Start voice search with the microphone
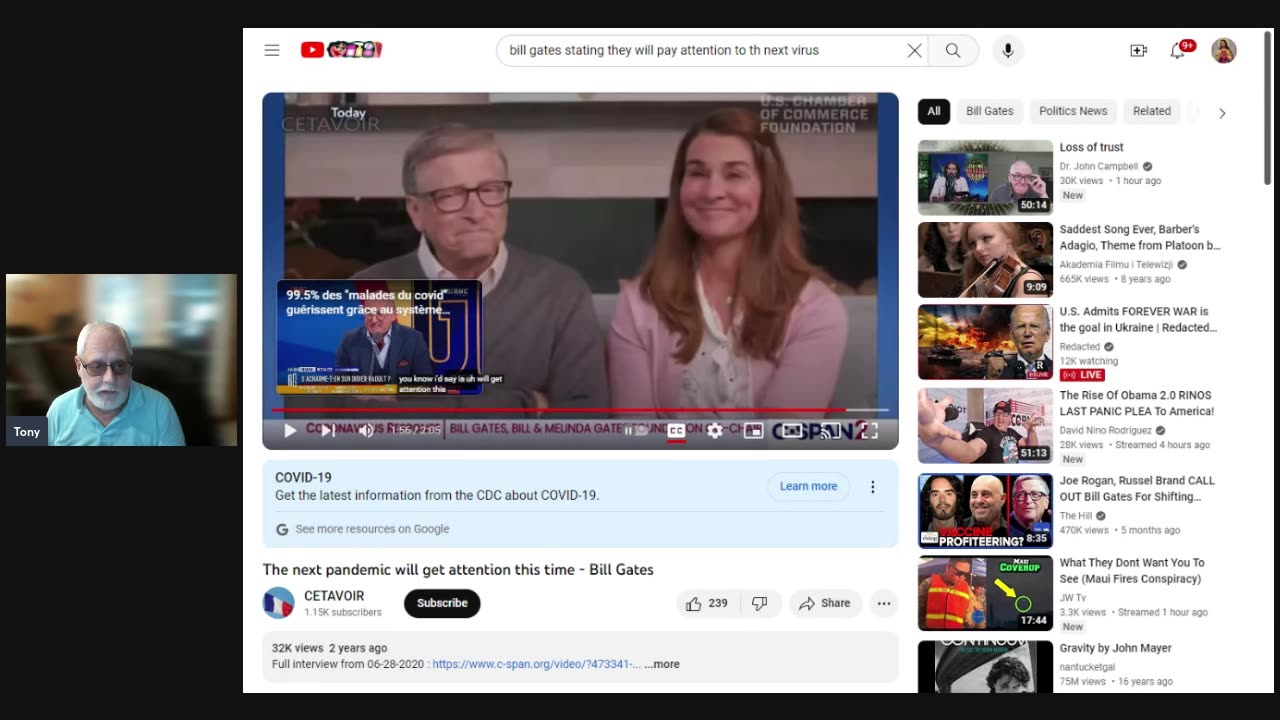Image resolution: width=1280 pixels, height=720 pixels. (x=1008, y=50)
